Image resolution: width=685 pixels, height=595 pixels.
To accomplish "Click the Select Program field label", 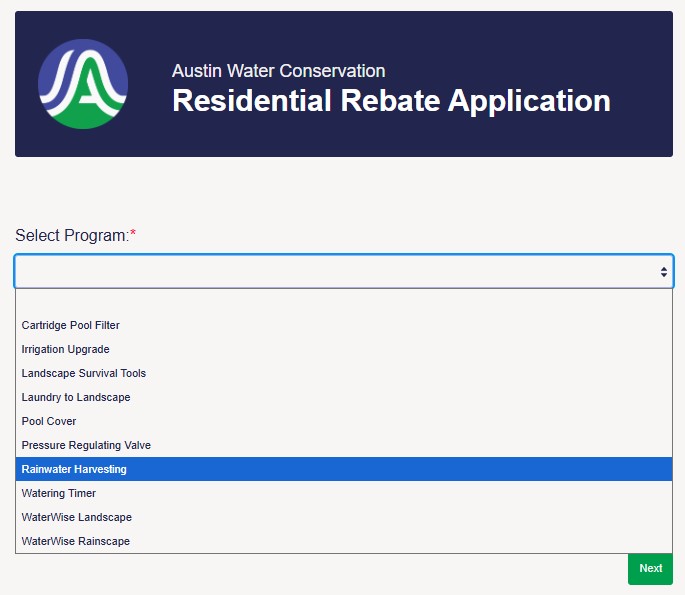I will tap(71, 236).
